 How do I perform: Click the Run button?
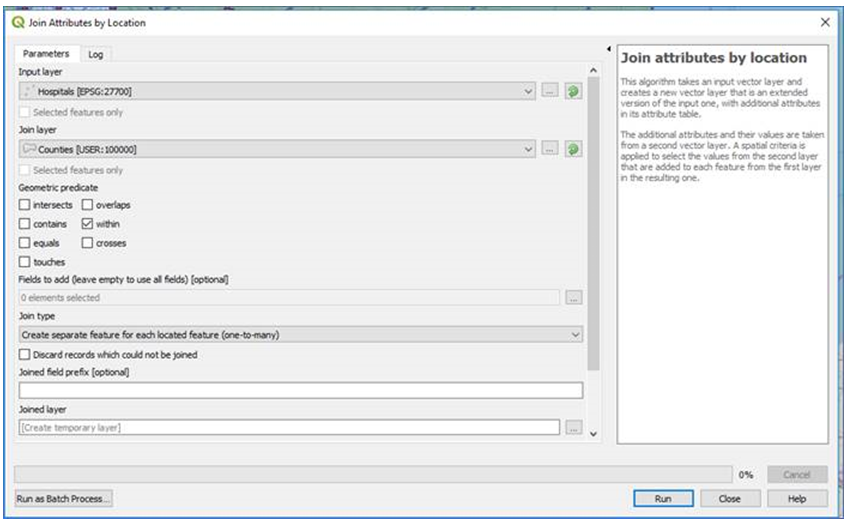(x=663, y=499)
